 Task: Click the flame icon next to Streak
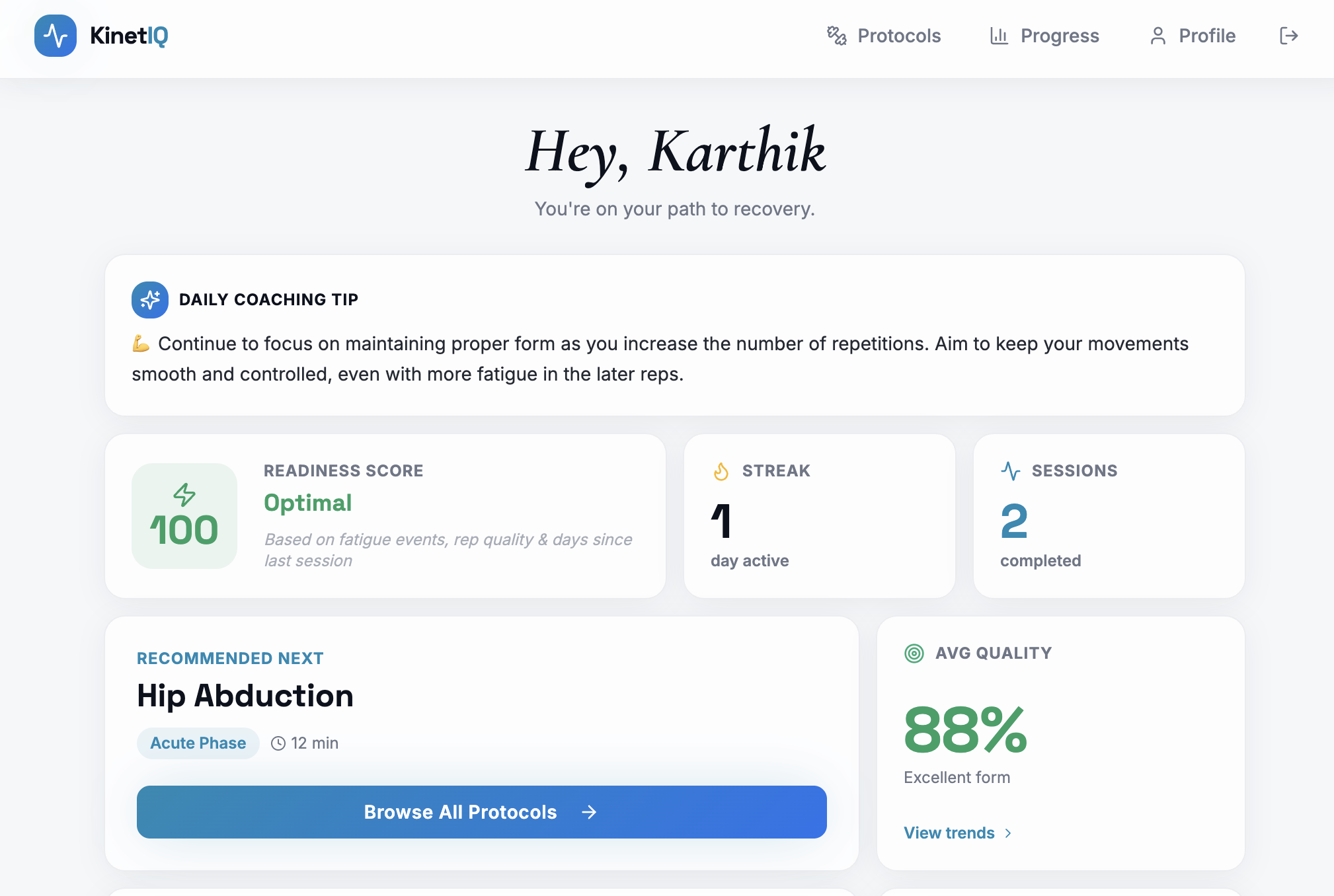721,471
